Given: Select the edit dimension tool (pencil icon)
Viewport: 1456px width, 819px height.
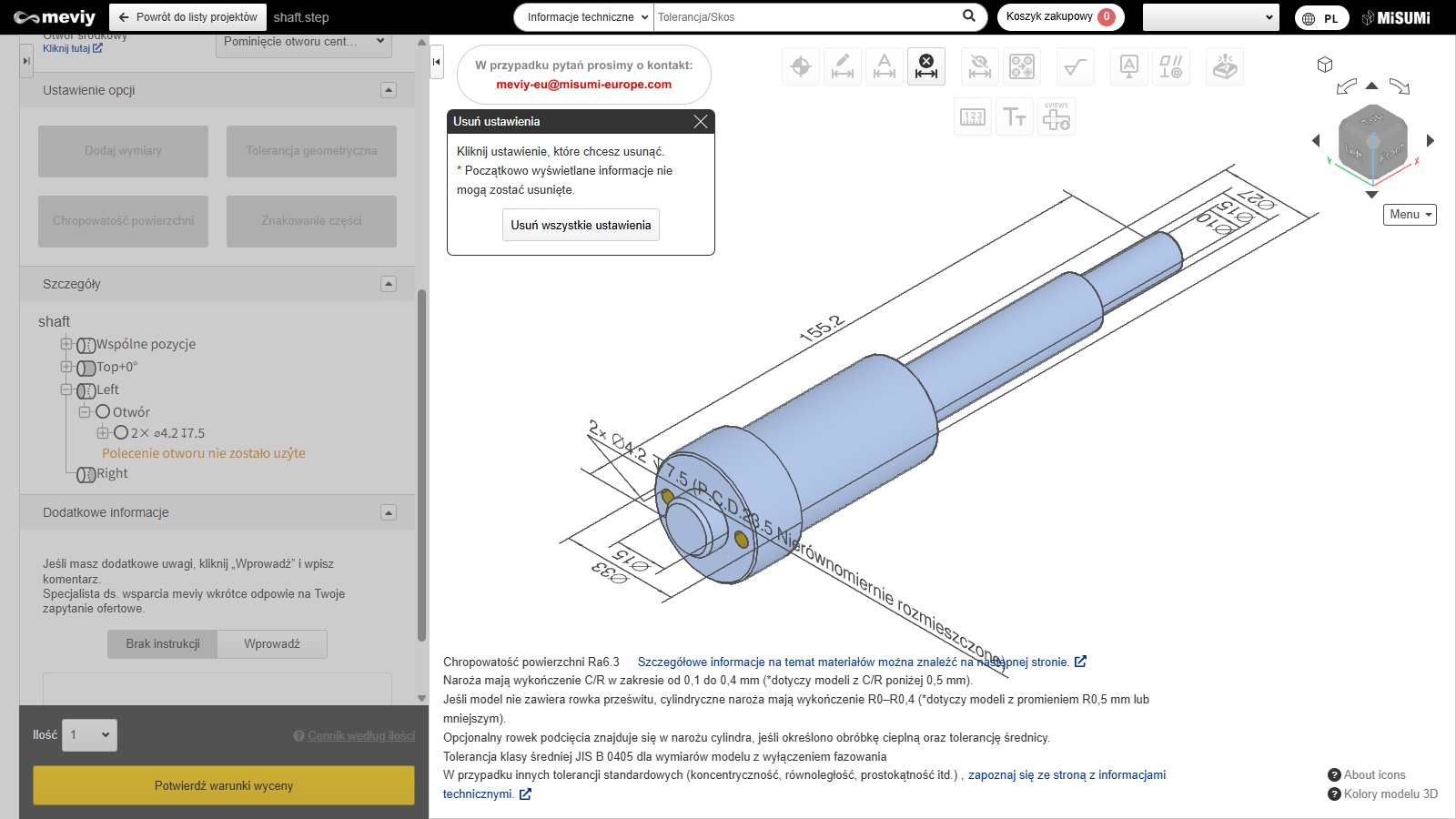Looking at the screenshot, I should (x=843, y=66).
